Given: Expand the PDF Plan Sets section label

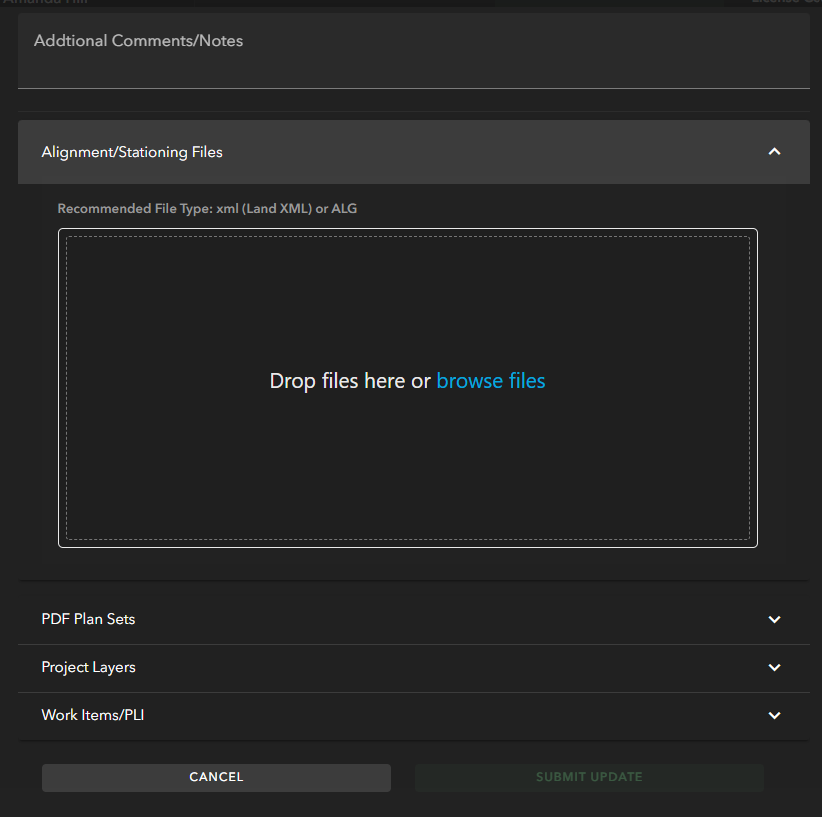Looking at the screenshot, I should [88, 619].
